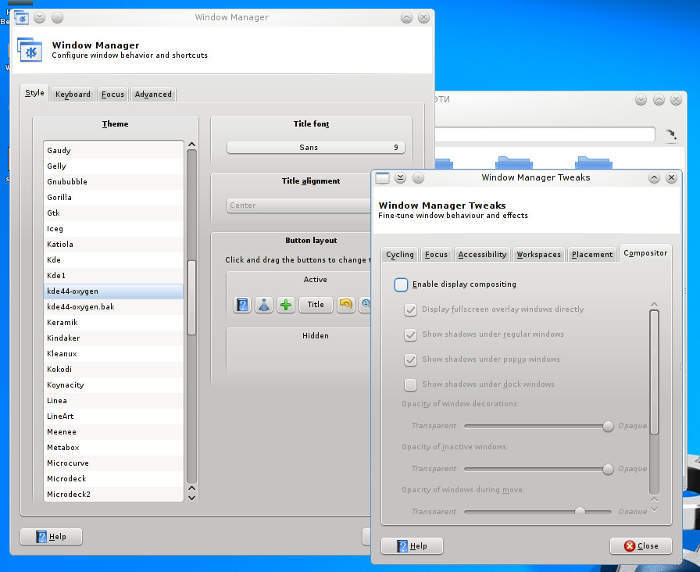This screenshot has height=572, width=700.
Task: Toggle Show shadows under popup windows
Action: point(410,359)
